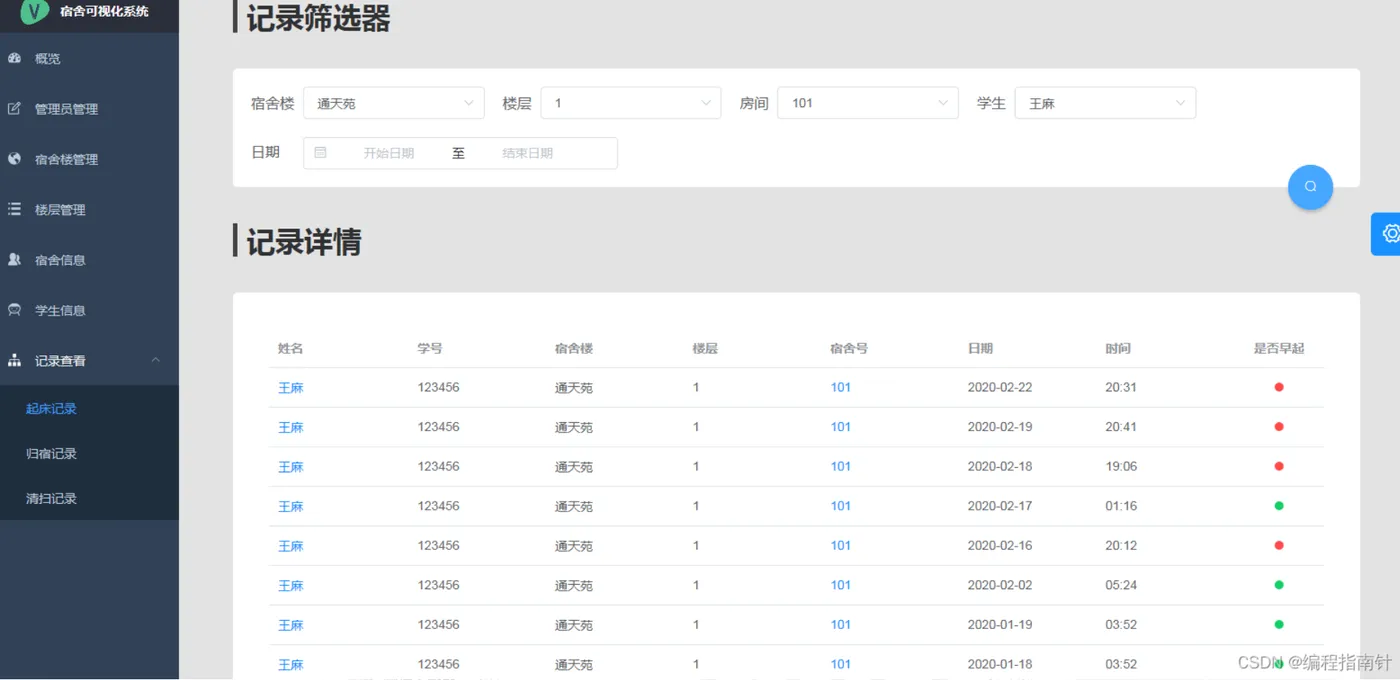Click green status dot in 2020-02-02 row
This screenshot has height=680, width=1400.
click(x=1279, y=585)
